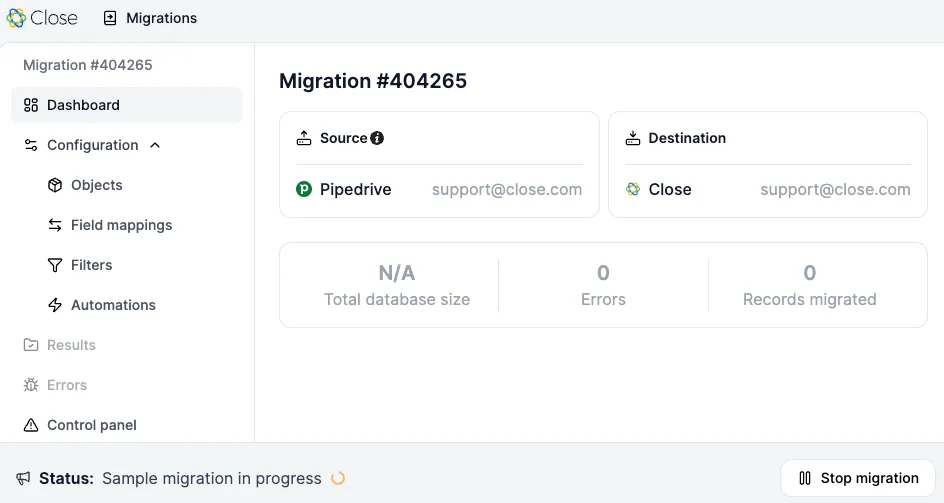Click the Destination download tray icon
Screen dimensions: 944x503
point(633,138)
